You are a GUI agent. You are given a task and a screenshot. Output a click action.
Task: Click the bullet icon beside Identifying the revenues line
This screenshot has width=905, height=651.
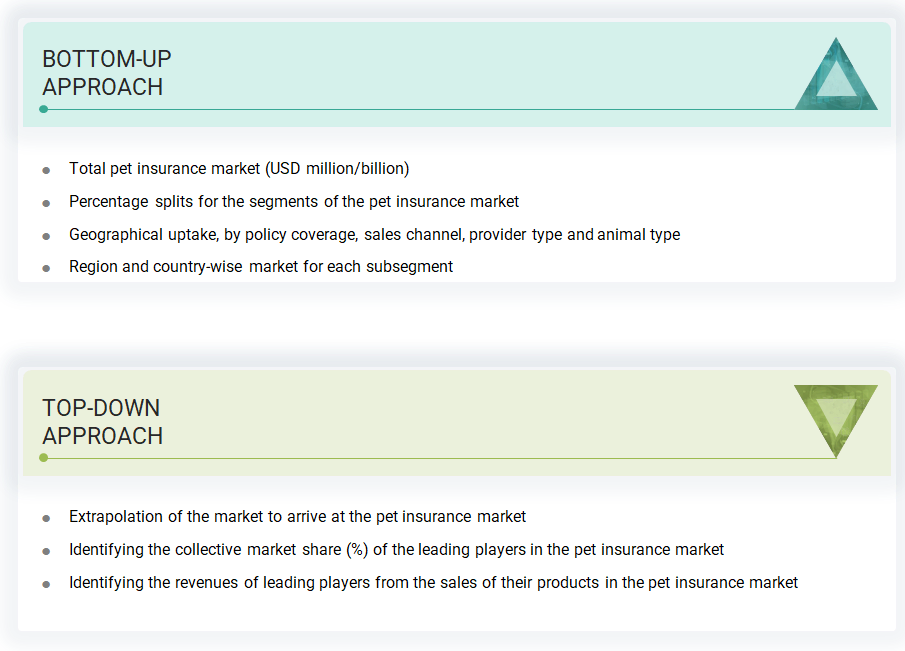click(46, 583)
